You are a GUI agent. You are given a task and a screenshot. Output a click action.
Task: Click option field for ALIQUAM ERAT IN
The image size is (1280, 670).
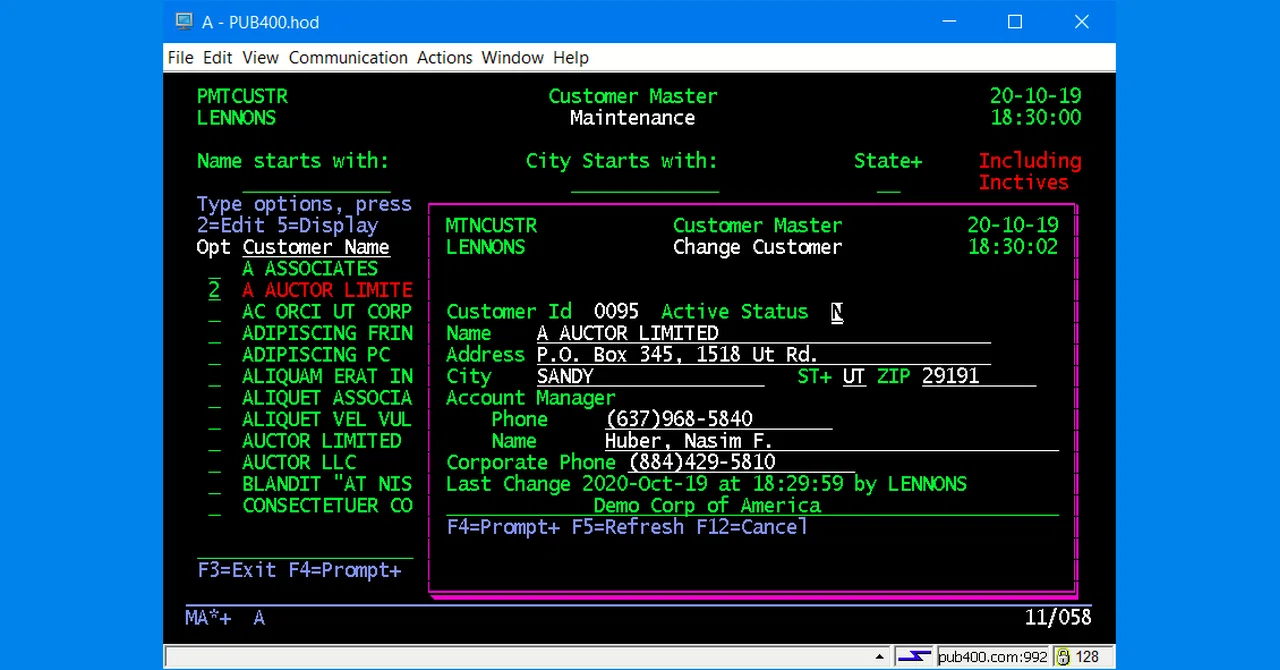[x=214, y=376]
